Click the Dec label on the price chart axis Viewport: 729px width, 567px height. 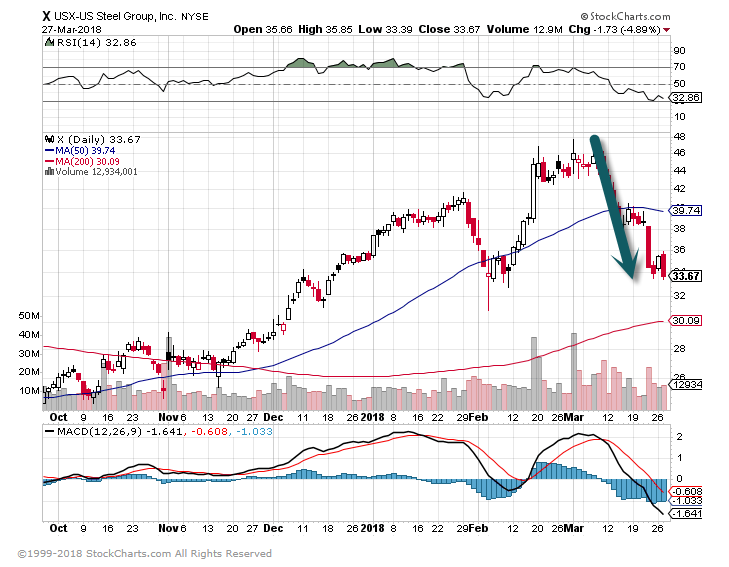coord(273,417)
